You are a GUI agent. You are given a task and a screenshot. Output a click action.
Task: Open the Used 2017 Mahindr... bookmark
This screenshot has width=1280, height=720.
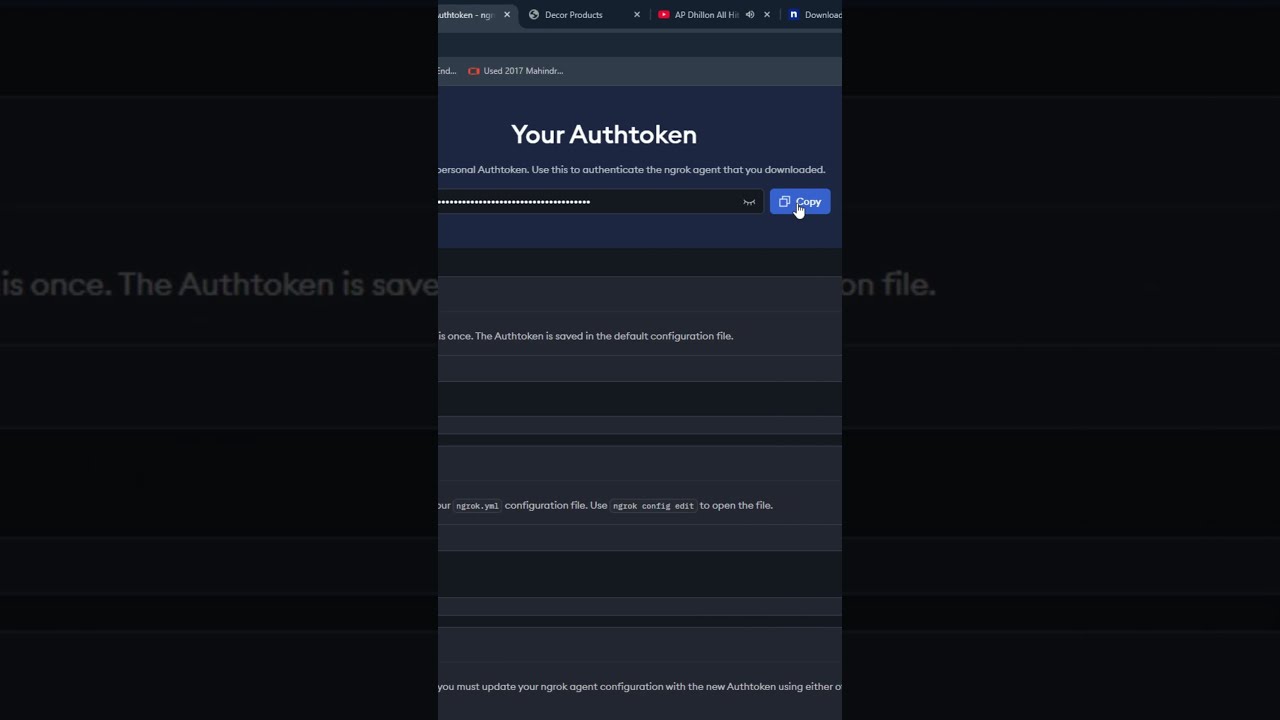516,71
